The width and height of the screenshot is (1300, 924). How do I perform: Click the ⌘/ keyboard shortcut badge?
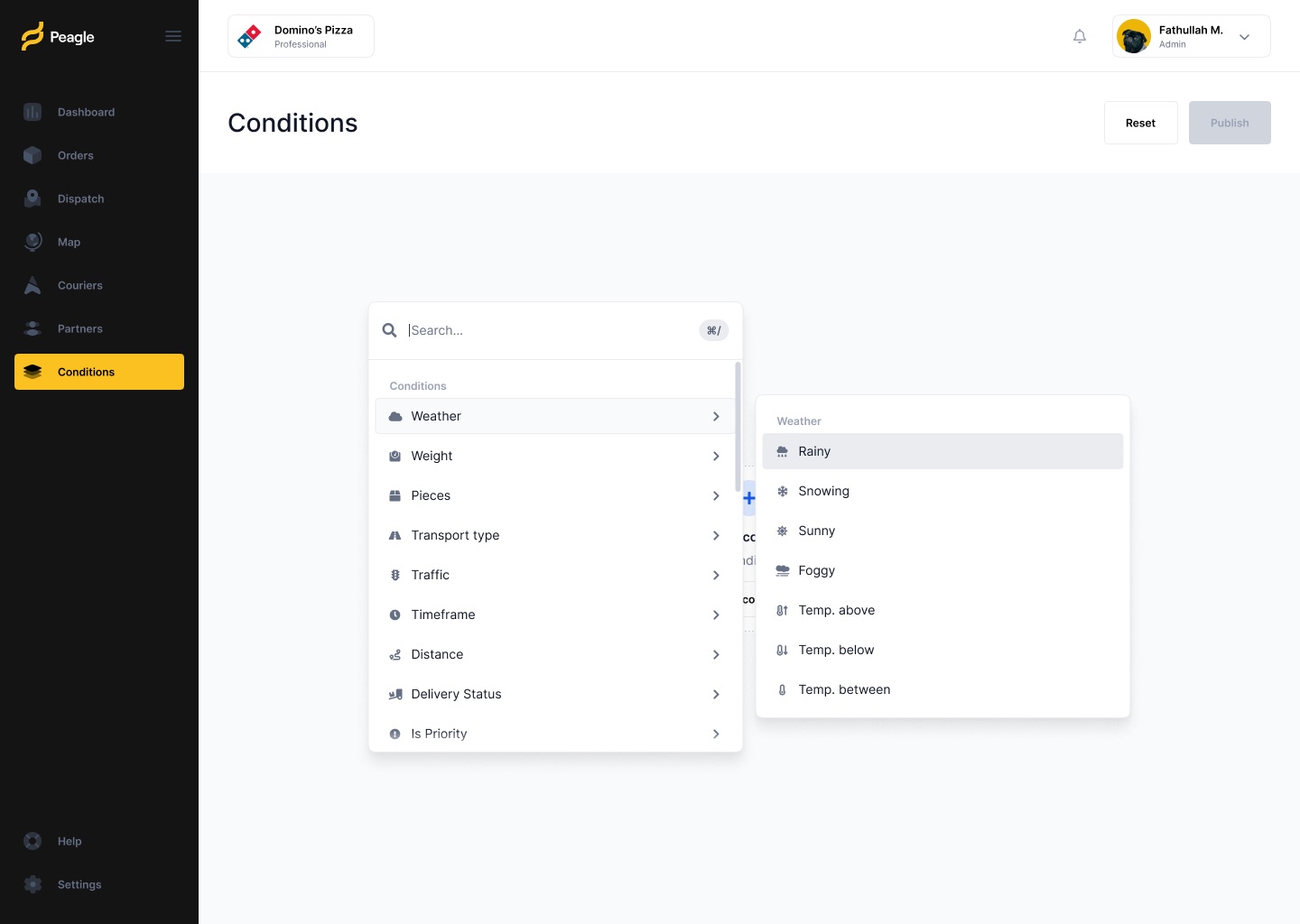pos(714,330)
